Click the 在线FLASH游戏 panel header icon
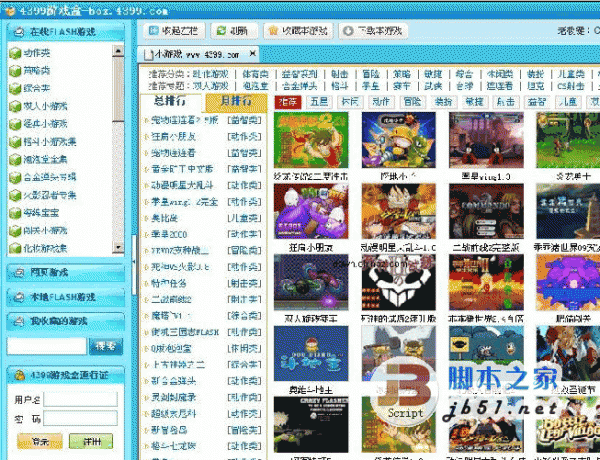 [x=18, y=32]
